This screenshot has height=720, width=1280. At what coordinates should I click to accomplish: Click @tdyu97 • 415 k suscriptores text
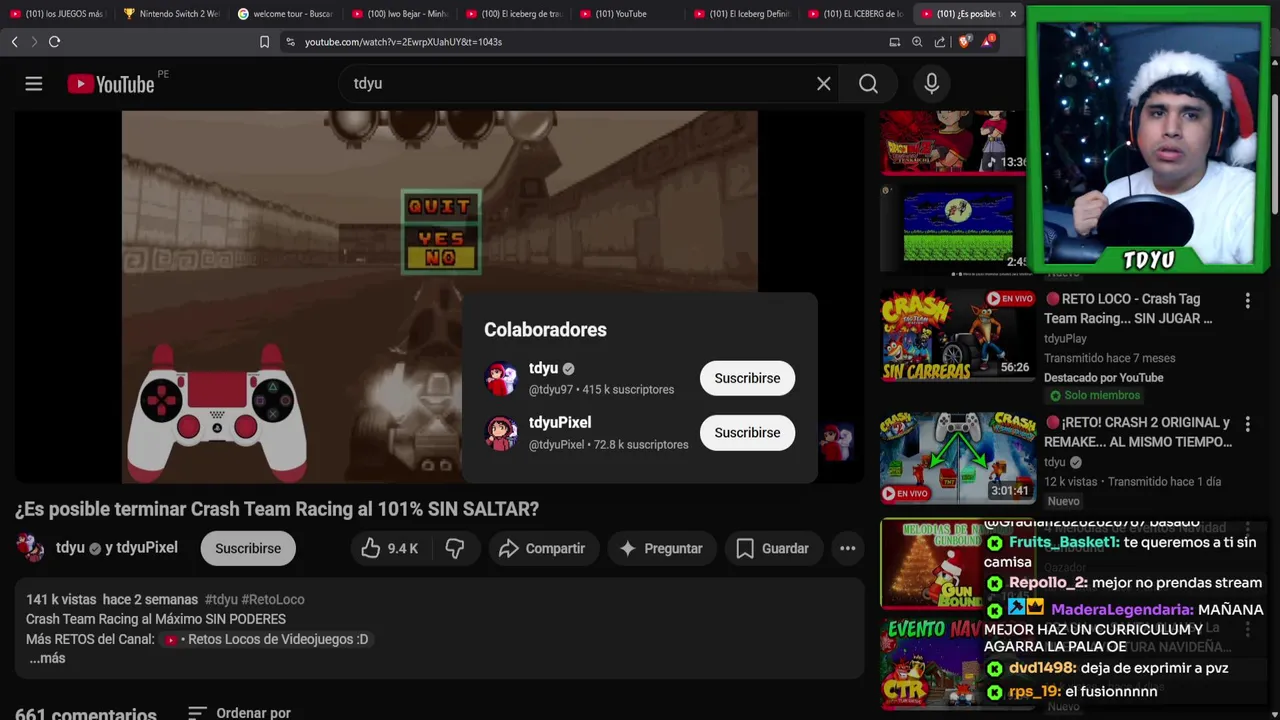click(x=601, y=389)
